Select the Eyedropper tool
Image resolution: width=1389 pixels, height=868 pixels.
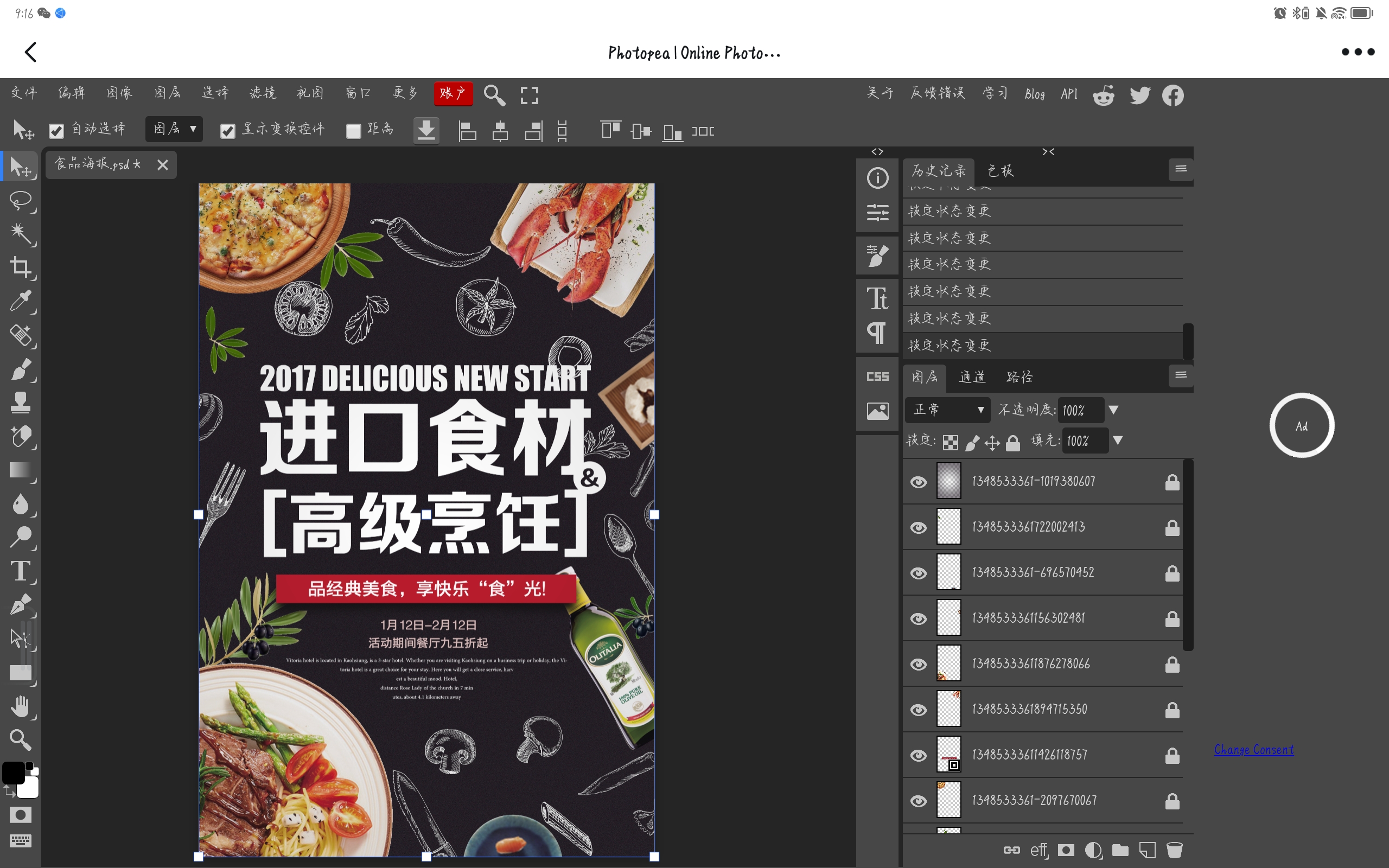point(21,301)
